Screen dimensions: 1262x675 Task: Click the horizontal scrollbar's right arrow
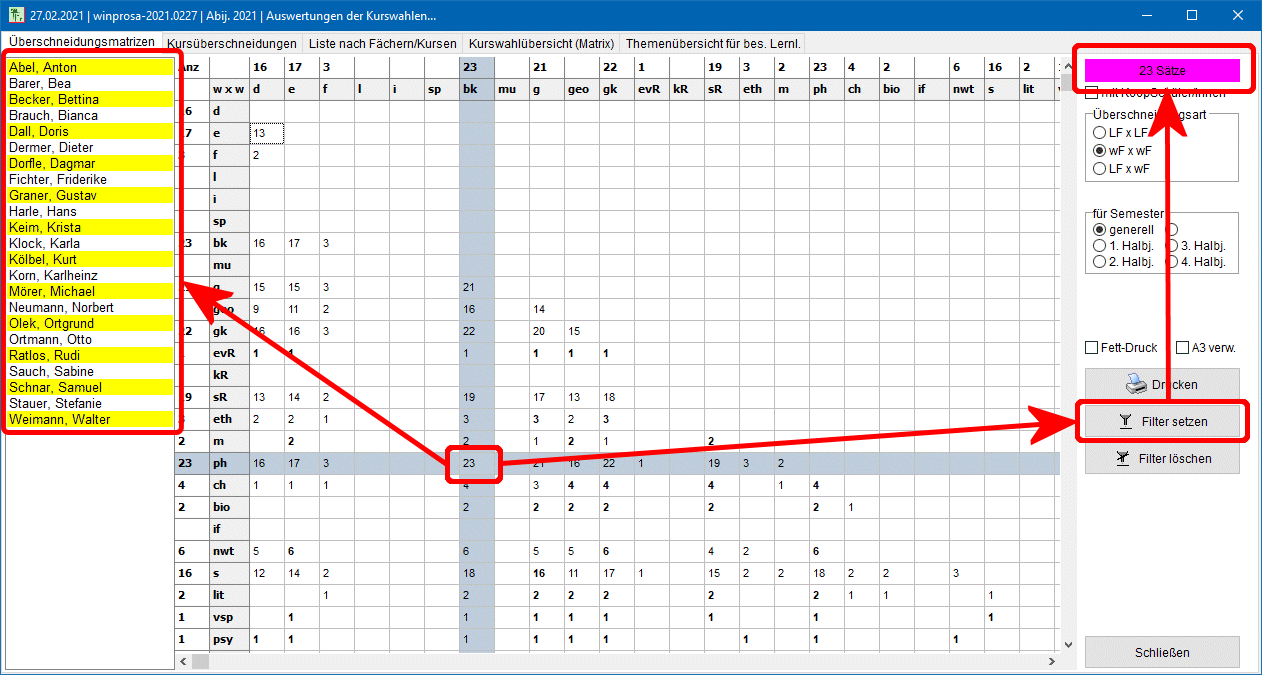tap(1052, 662)
